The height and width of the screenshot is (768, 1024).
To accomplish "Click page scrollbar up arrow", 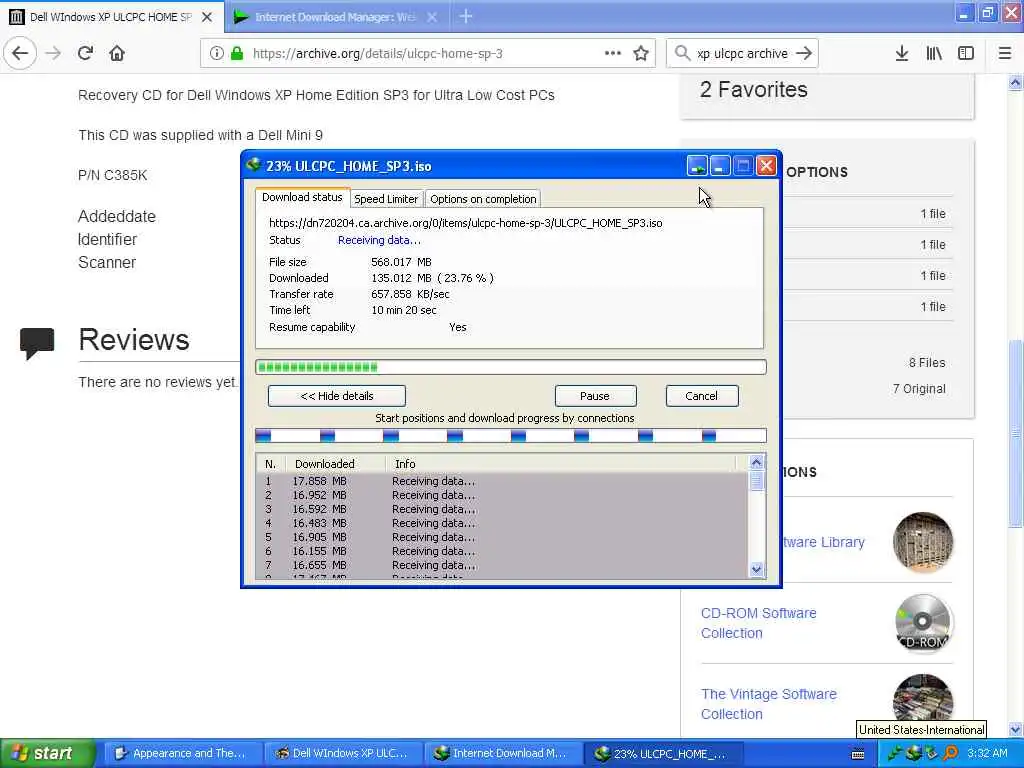I will (x=1015, y=82).
